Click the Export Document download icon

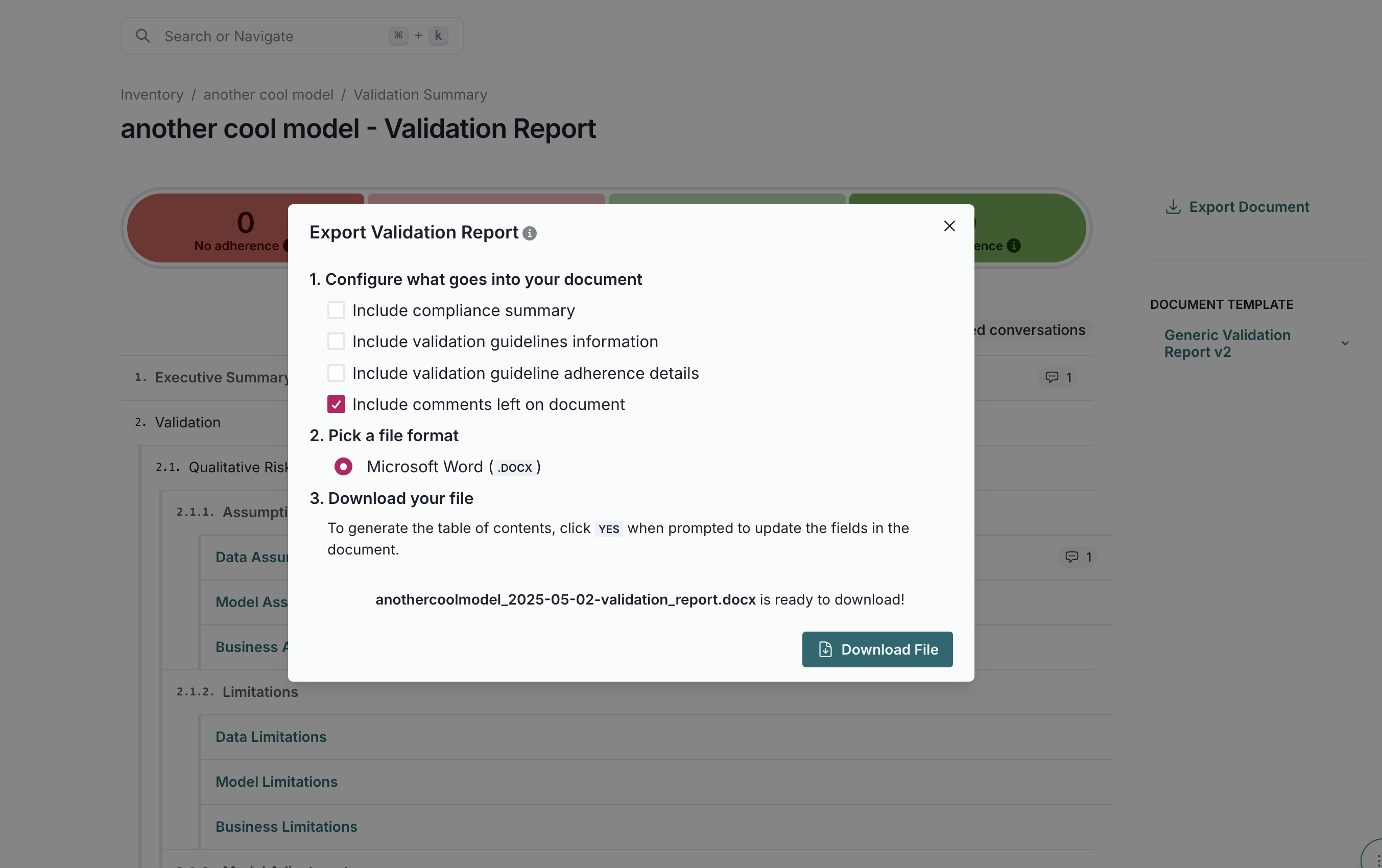pos(1173,207)
